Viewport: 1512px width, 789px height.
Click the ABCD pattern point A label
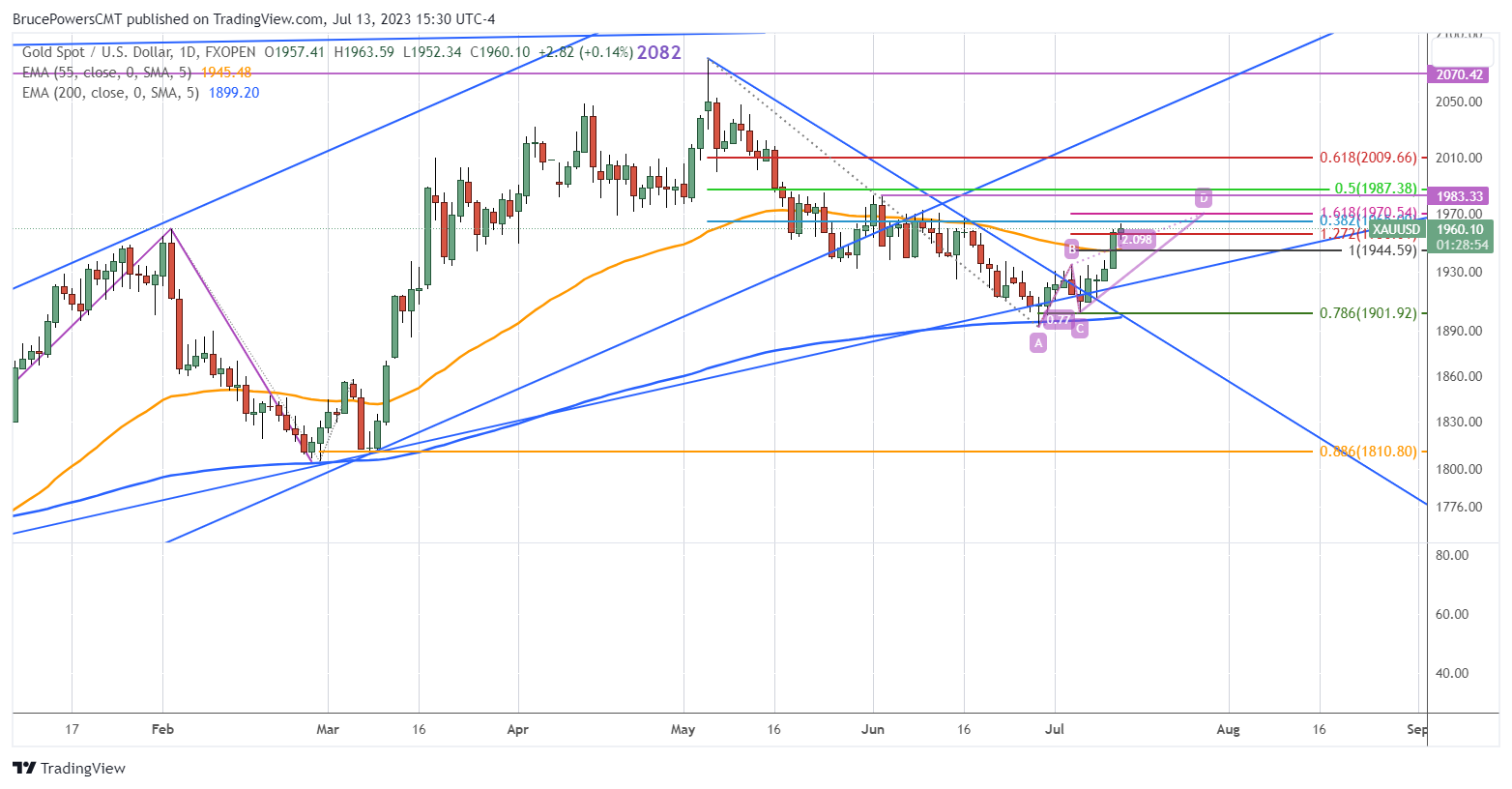coord(1038,343)
